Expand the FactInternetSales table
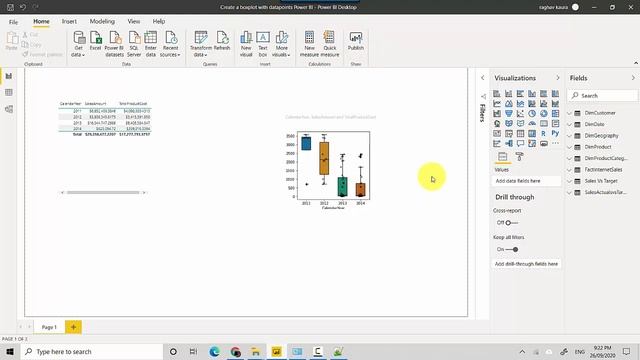Image resolution: width=640 pixels, height=360 pixels. pos(569,170)
